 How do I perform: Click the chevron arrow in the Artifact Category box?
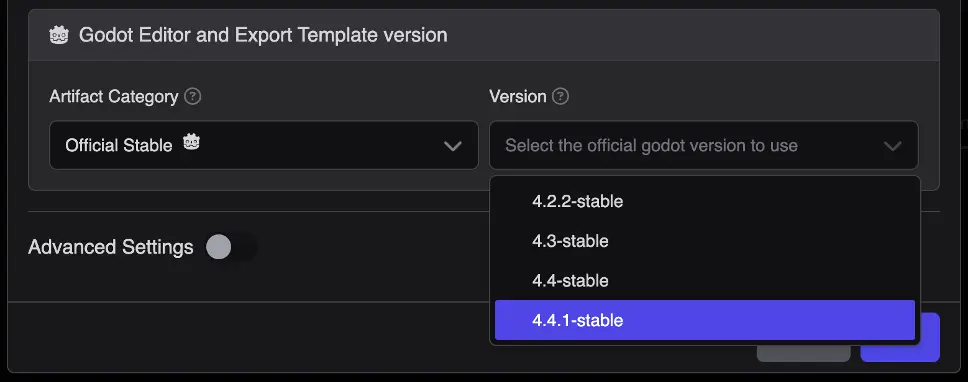[x=453, y=146]
